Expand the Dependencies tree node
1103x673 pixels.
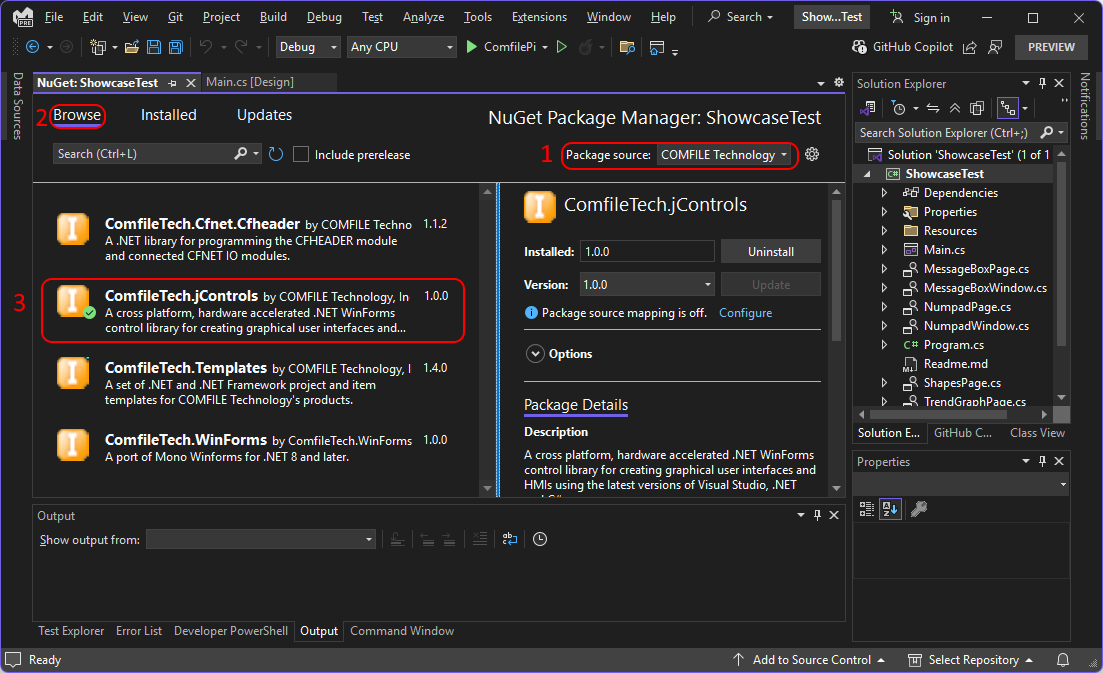pos(884,193)
